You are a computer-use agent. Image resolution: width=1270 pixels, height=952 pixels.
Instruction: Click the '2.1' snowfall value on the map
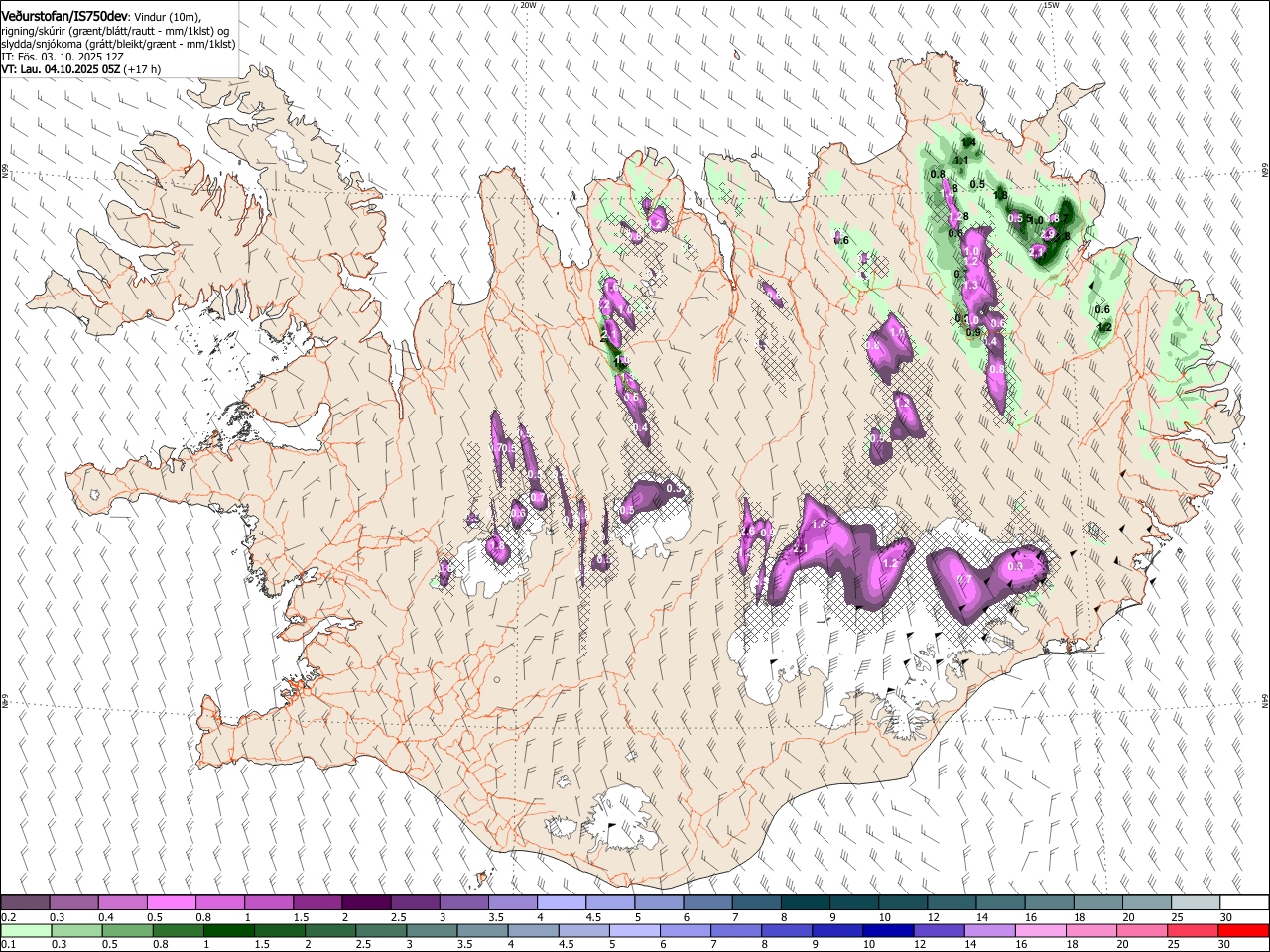click(802, 548)
